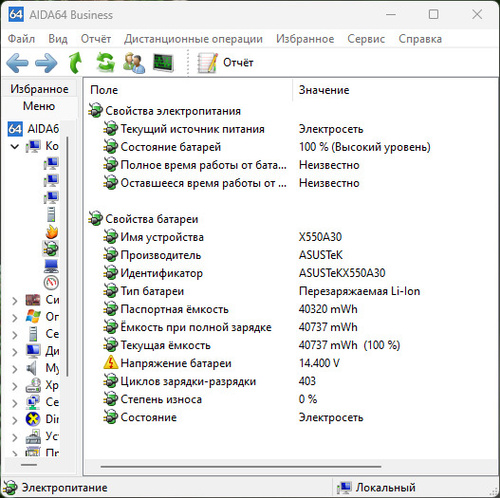Click the green up-level arrow icon
The width and height of the screenshot is (500, 498).
[x=75, y=62]
